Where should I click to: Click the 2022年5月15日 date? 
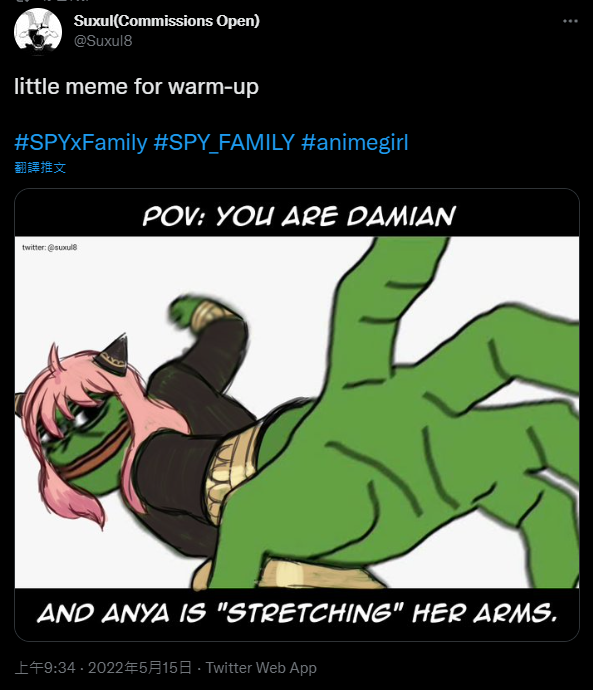[140, 668]
